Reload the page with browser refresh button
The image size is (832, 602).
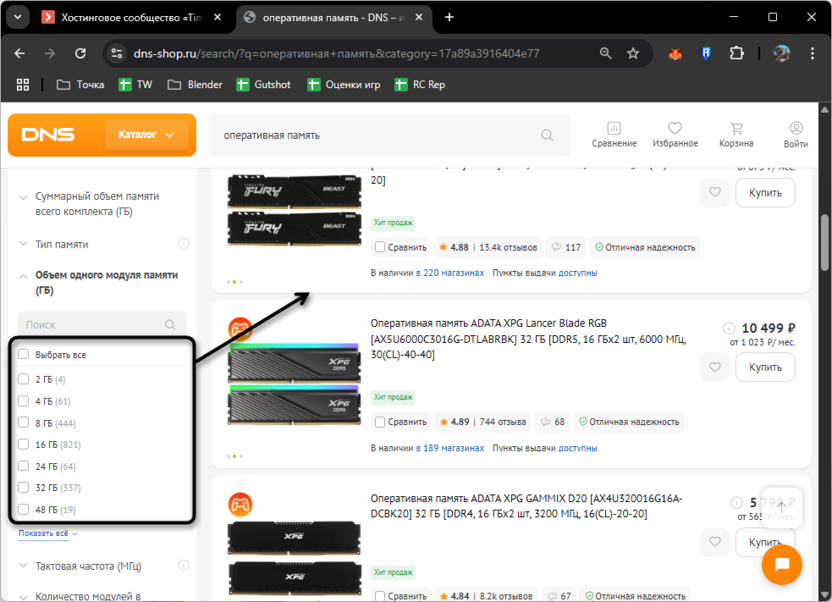(x=80, y=54)
